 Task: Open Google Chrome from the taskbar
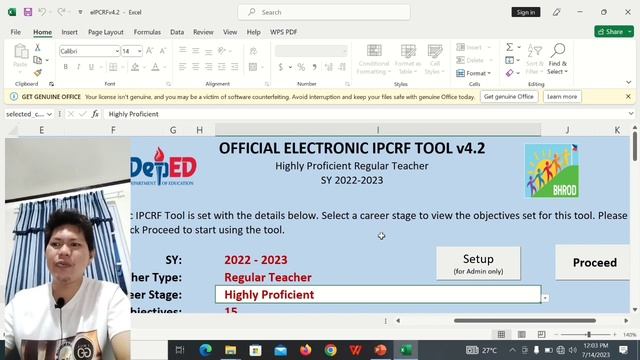(331, 350)
